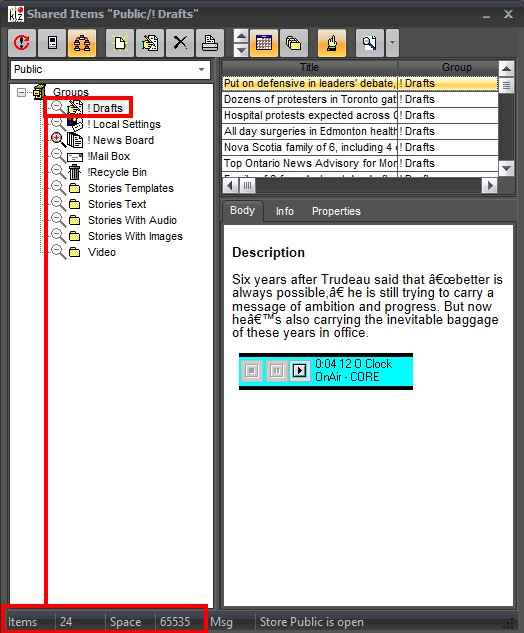
Task: Select the ! Drafts group
Action: pos(105,108)
